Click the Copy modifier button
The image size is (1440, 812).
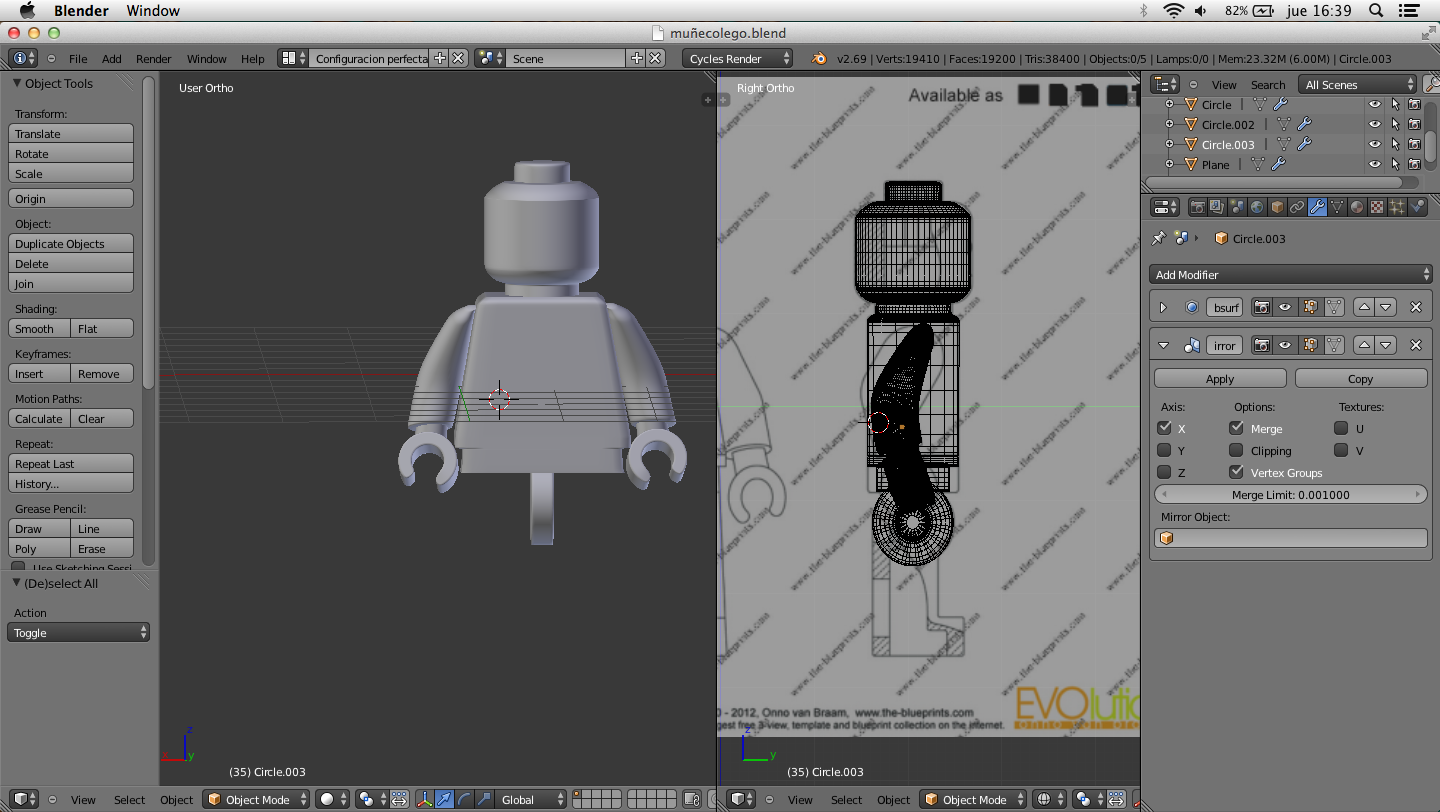pos(1361,379)
